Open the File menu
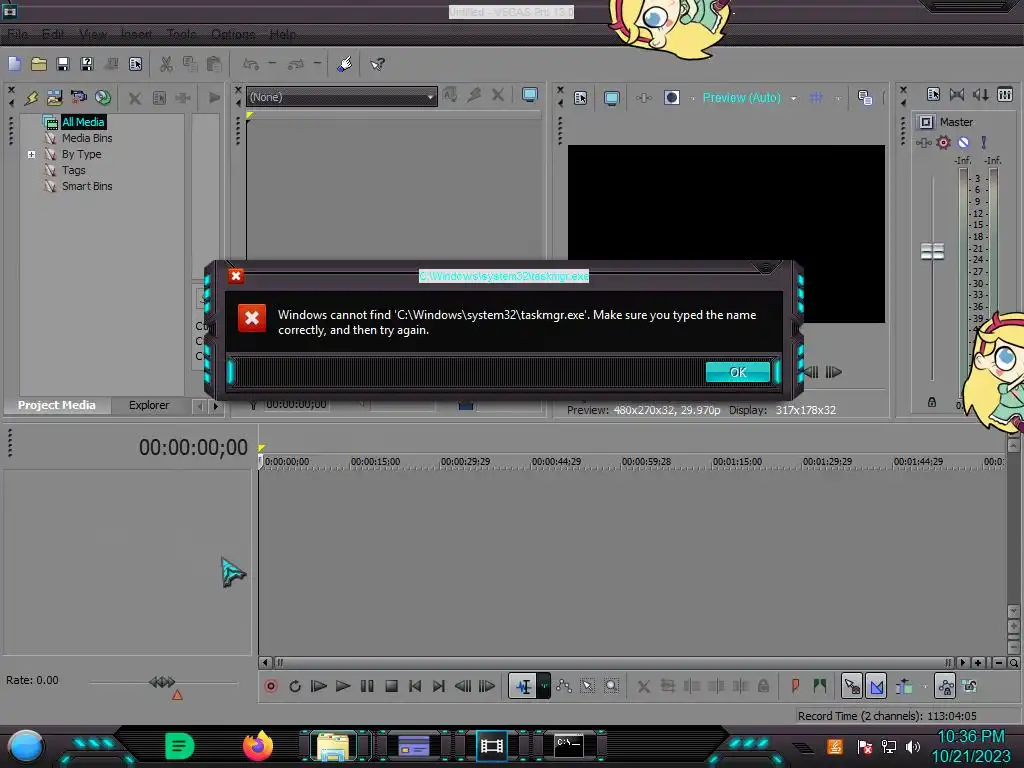1024x768 pixels. [18, 34]
